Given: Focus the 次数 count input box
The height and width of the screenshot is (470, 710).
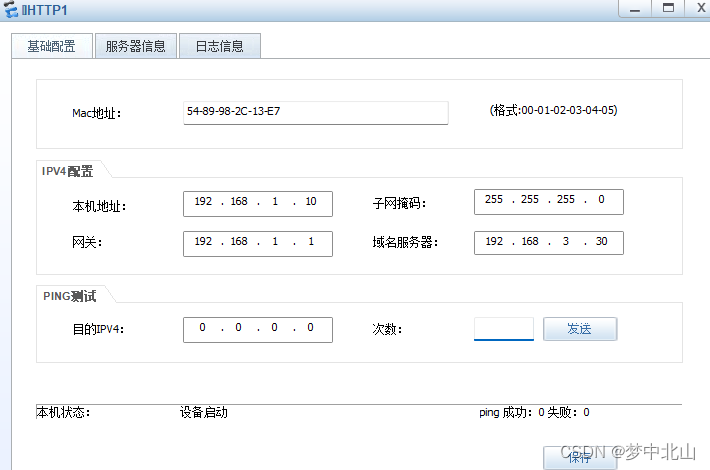Looking at the screenshot, I should coord(504,329).
